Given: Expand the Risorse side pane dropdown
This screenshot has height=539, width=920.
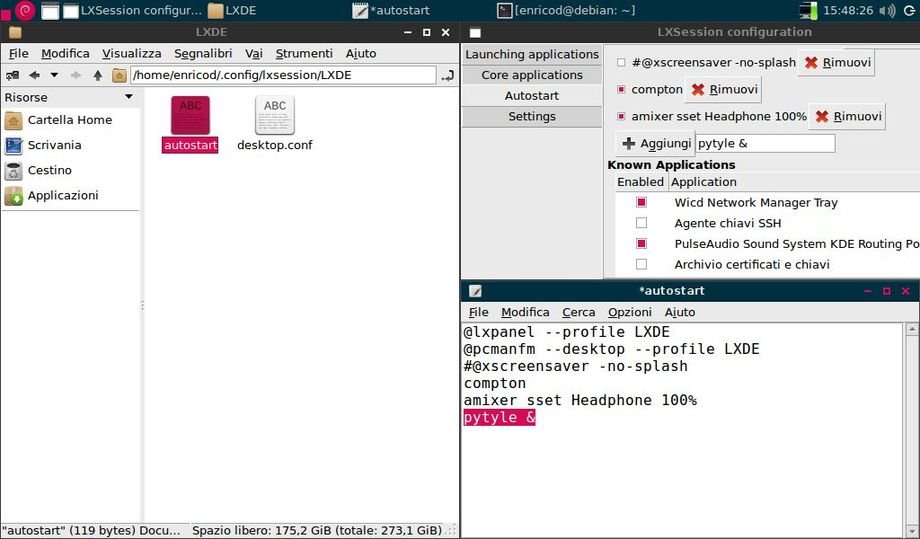Looking at the screenshot, I should [x=129, y=97].
